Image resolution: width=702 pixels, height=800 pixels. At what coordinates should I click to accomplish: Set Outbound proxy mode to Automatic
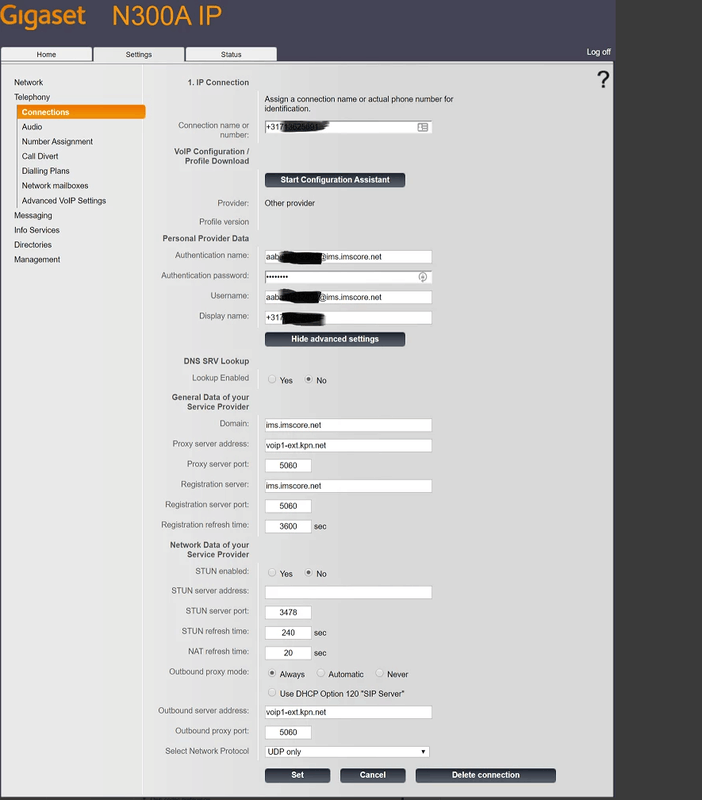coord(320,673)
